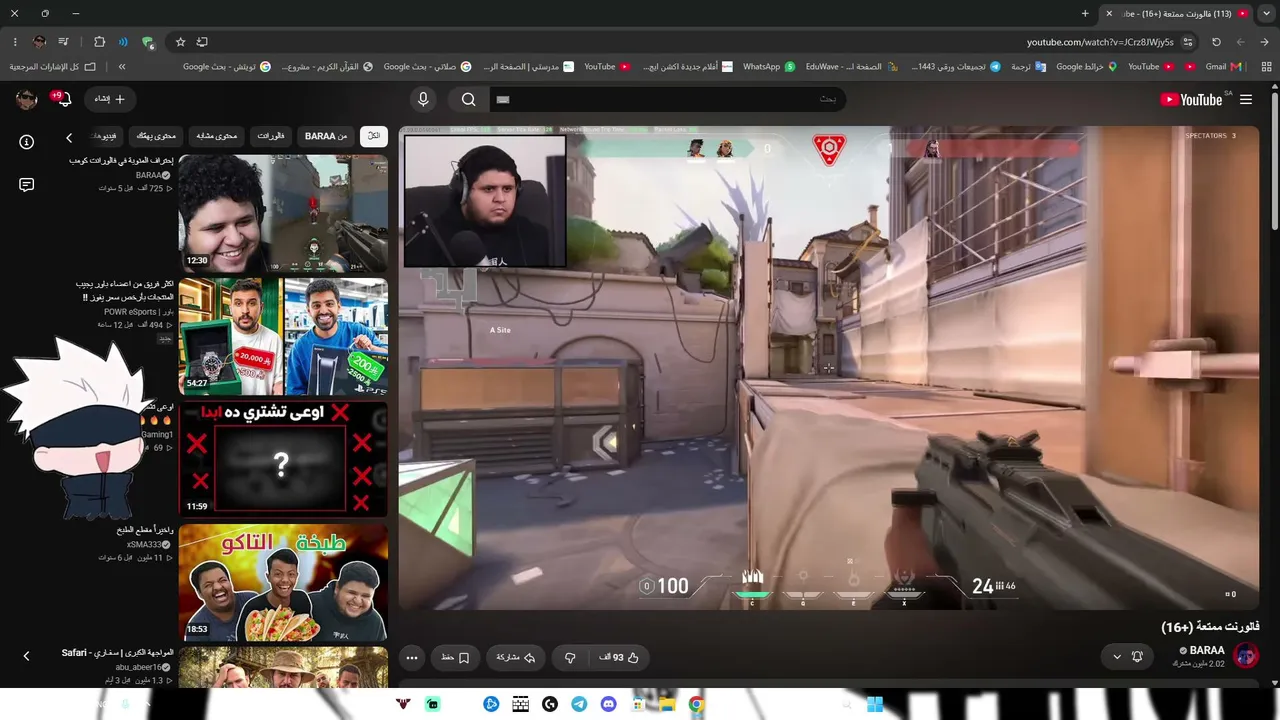Select the 'محتوى مشابه' filter chip

point(217,136)
